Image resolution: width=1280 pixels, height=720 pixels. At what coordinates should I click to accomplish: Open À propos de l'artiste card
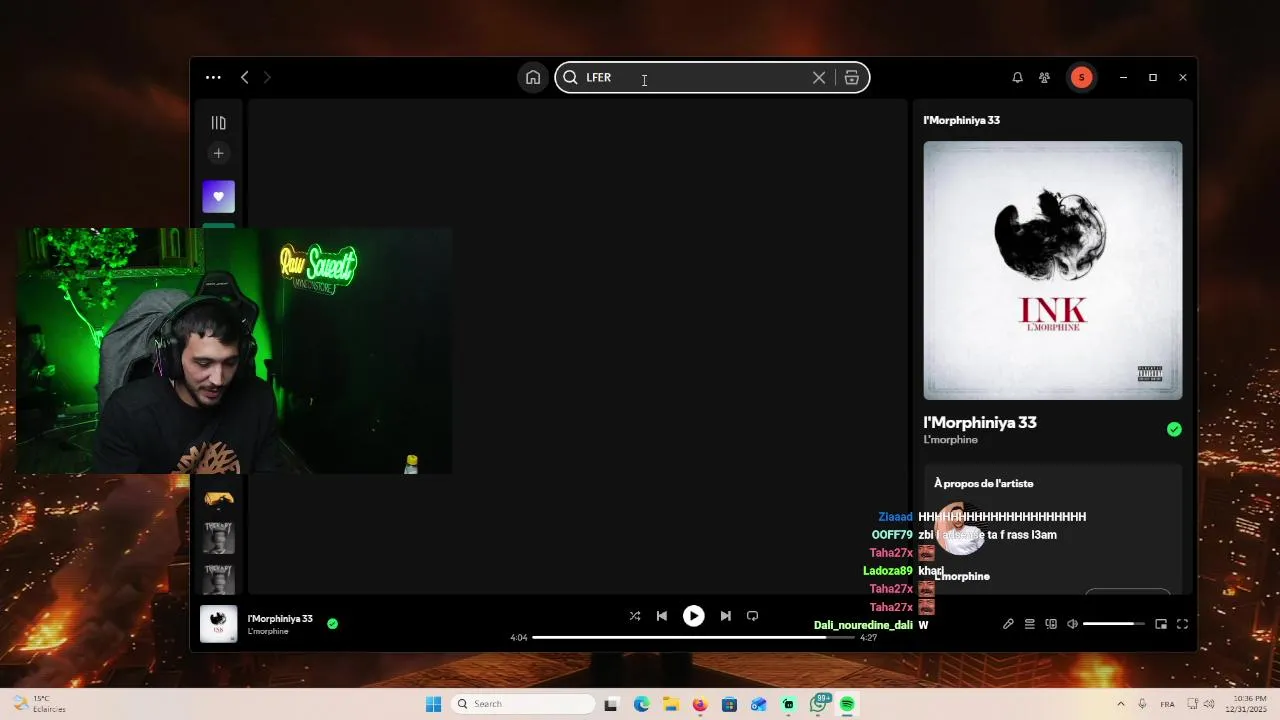coord(1053,529)
